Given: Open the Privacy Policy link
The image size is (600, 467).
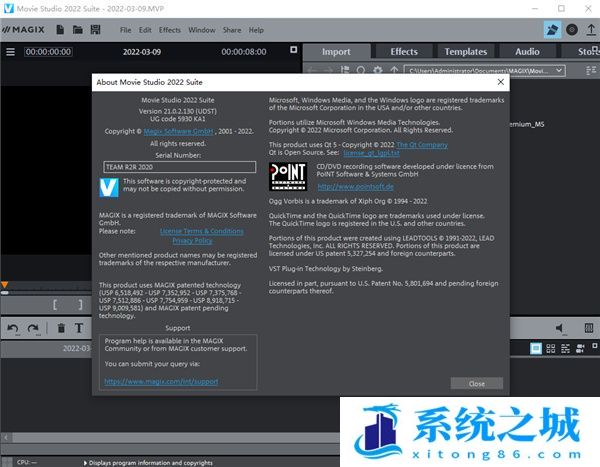Looking at the screenshot, I should [x=192, y=241].
